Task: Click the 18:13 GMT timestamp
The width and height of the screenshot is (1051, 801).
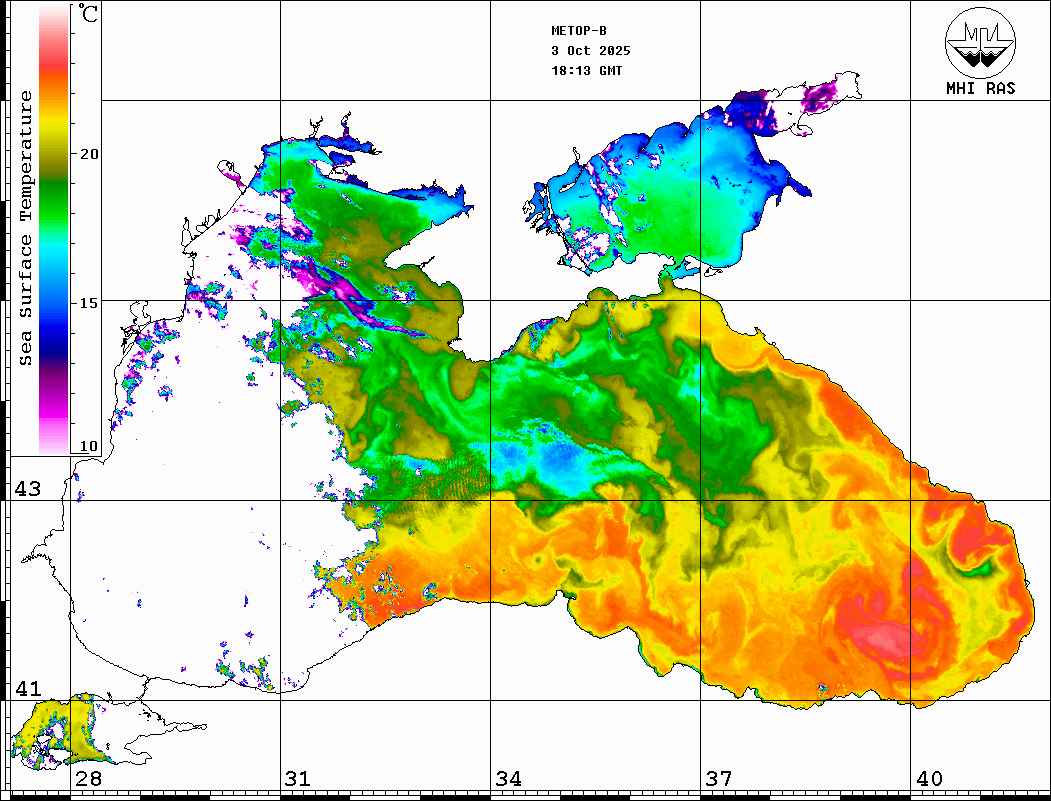Action: (586, 71)
